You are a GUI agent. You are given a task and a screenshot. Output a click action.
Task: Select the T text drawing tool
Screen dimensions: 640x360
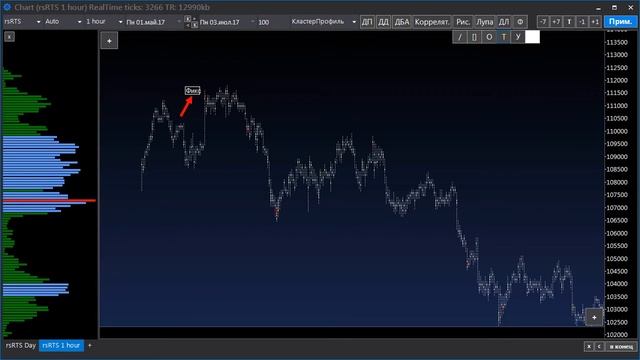pyautogui.click(x=503, y=37)
